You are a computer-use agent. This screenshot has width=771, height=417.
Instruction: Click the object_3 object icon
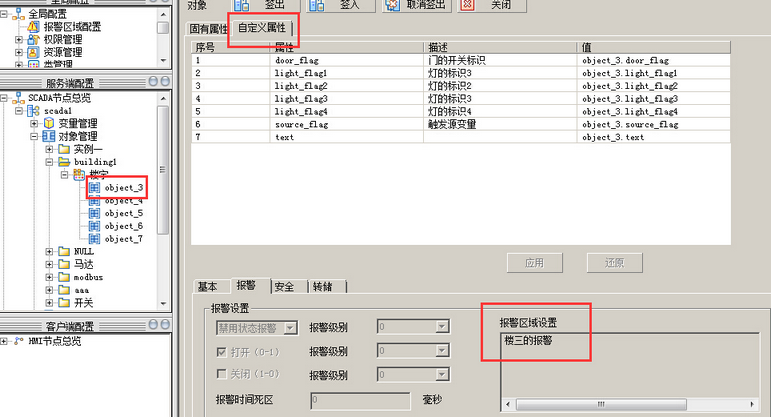tap(94, 187)
